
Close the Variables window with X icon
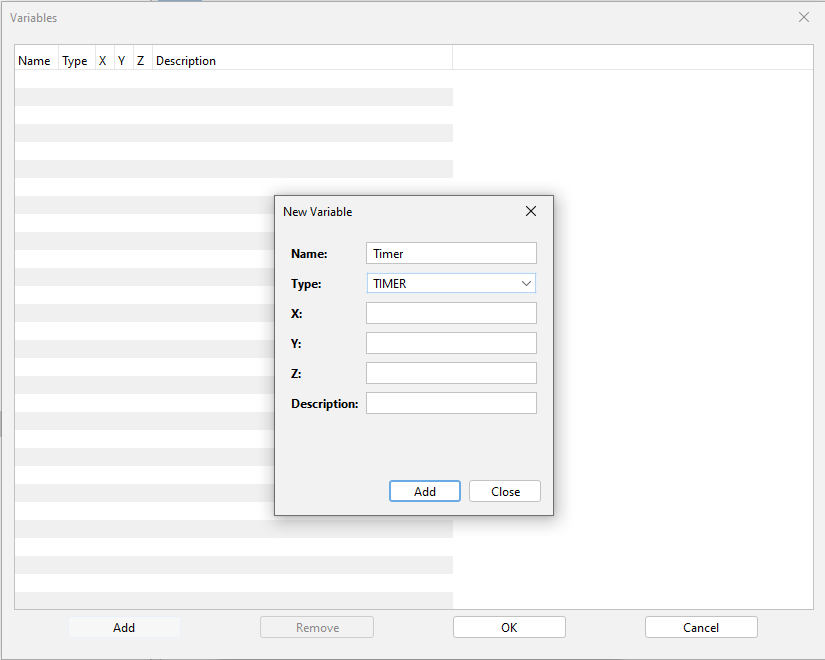[x=803, y=17]
